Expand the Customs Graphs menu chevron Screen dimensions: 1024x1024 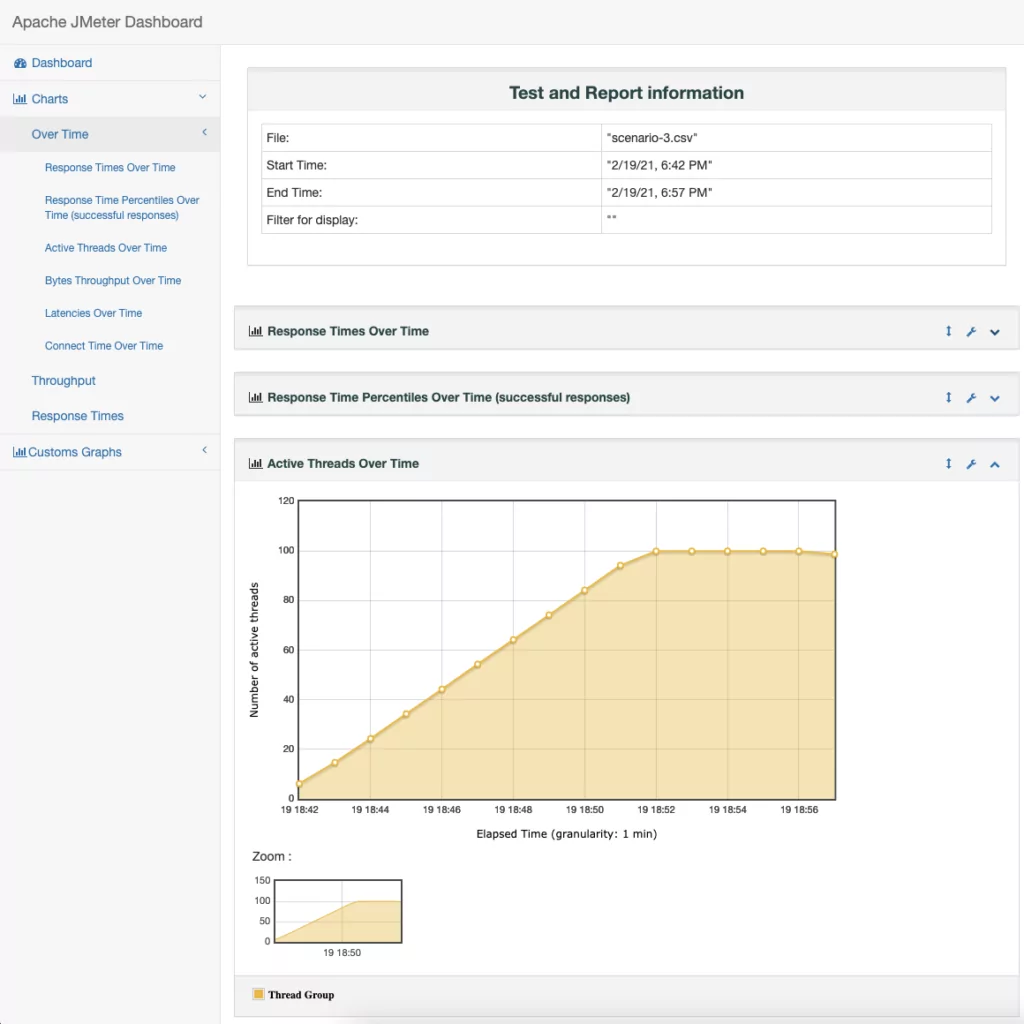(204, 450)
